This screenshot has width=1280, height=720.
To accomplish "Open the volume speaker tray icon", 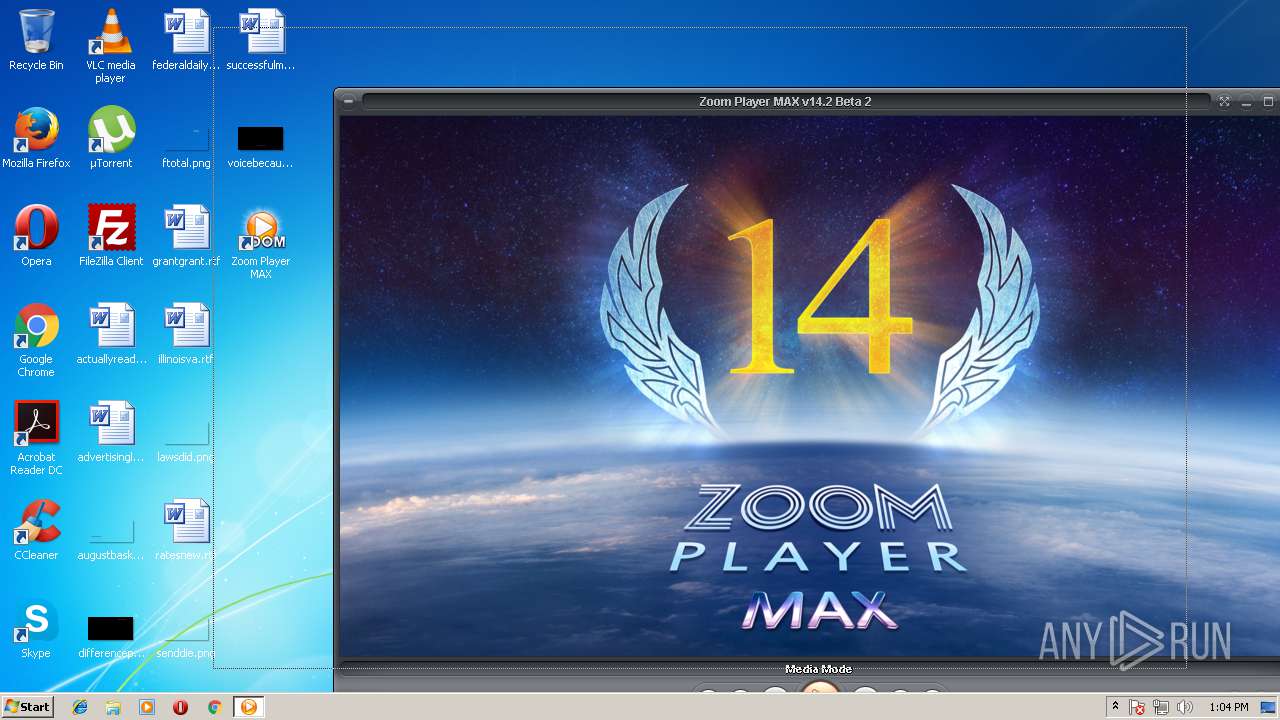I will (x=1185, y=708).
